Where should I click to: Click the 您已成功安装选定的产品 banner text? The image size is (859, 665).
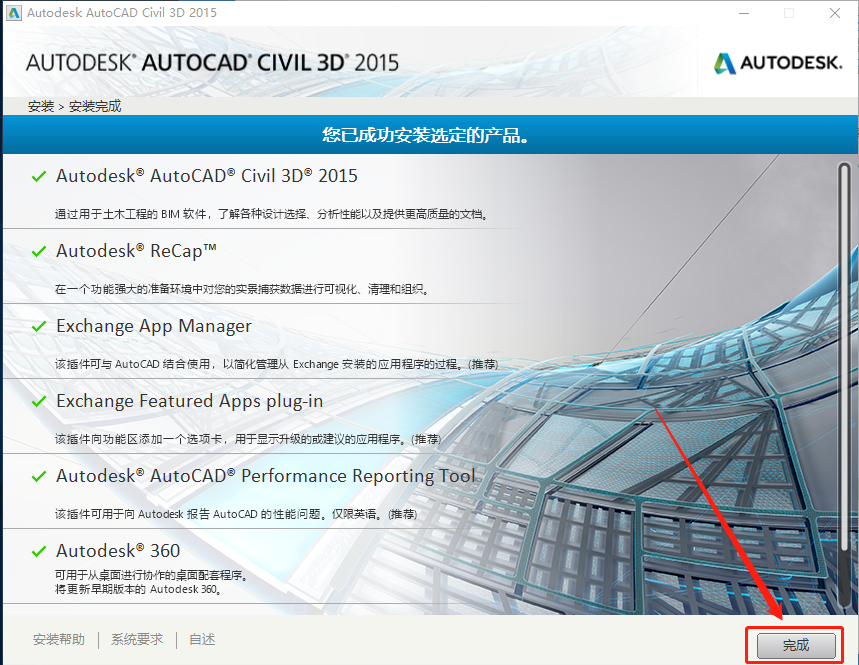pos(426,135)
